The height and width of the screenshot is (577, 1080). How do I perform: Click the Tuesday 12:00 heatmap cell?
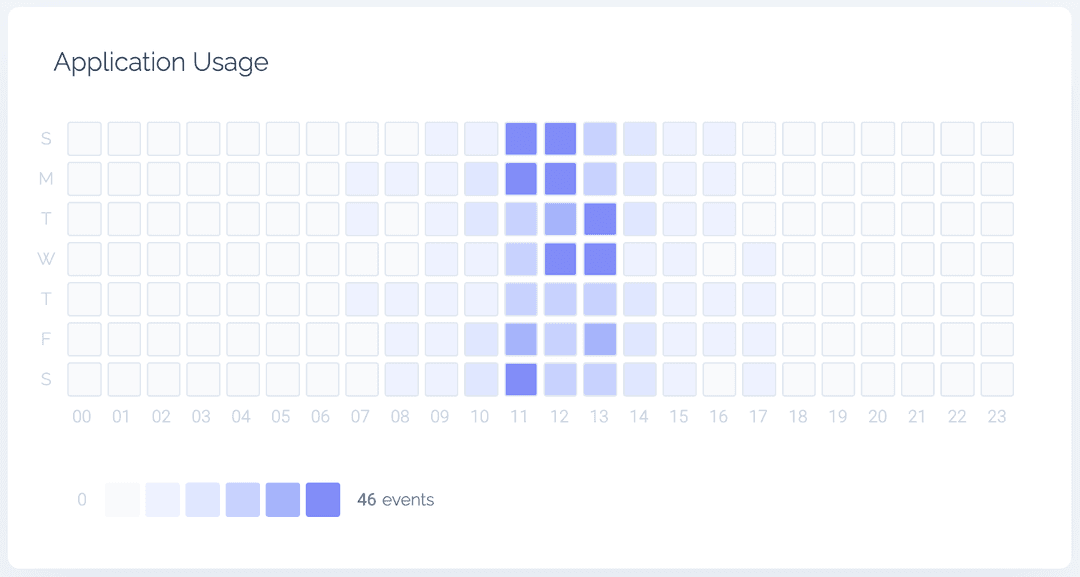point(561,219)
